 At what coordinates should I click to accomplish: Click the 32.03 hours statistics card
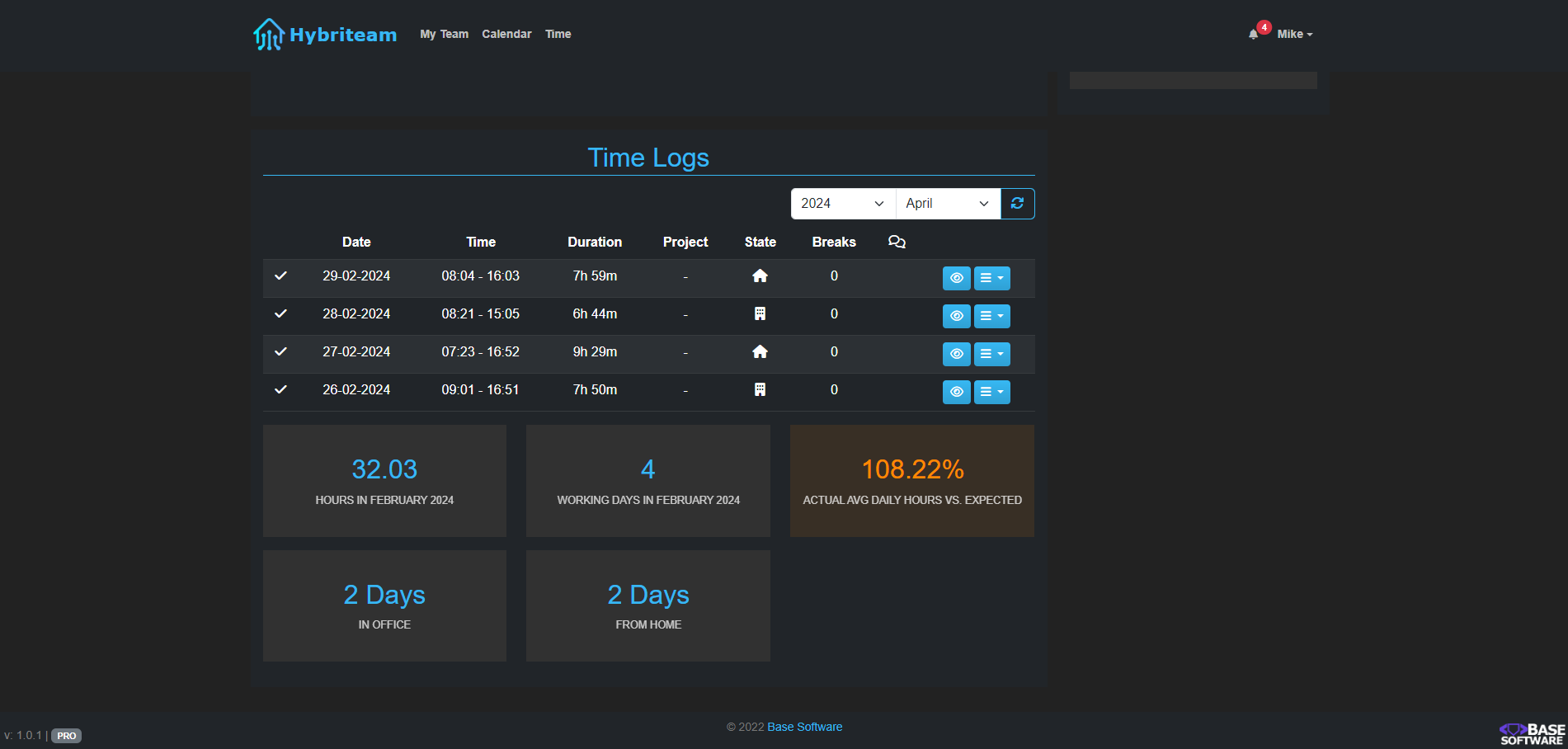(384, 481)
